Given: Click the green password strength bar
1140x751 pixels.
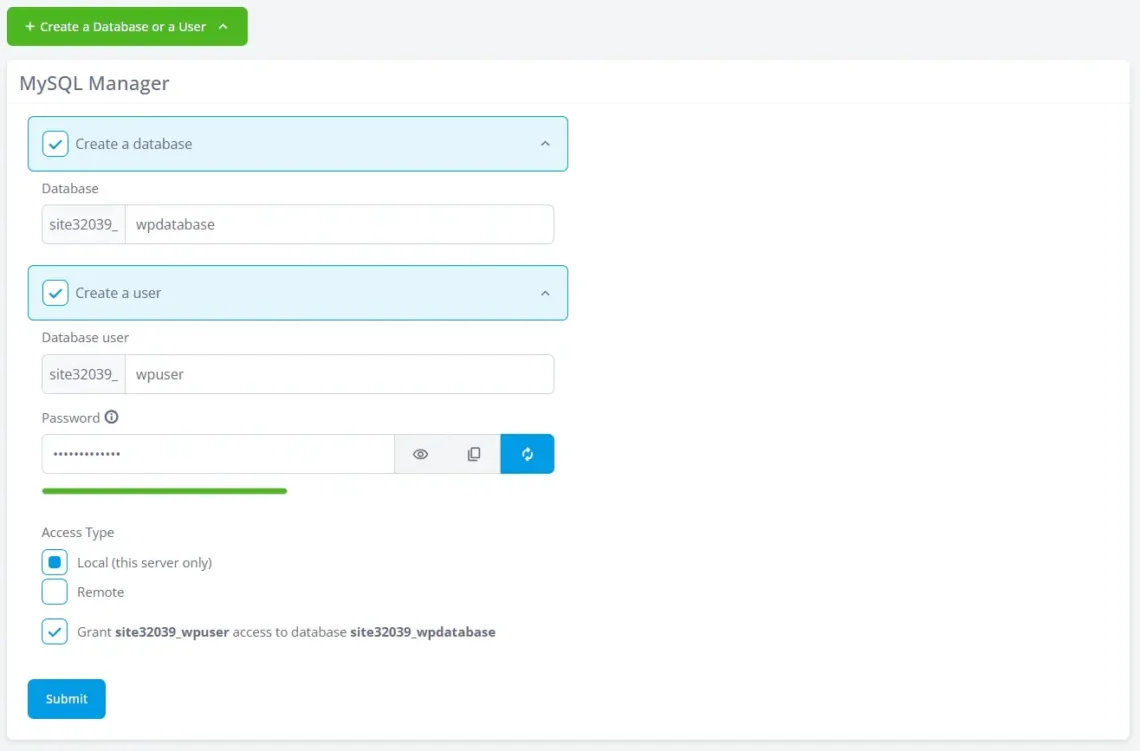Looking at the screenshot, I should [164, 490].
